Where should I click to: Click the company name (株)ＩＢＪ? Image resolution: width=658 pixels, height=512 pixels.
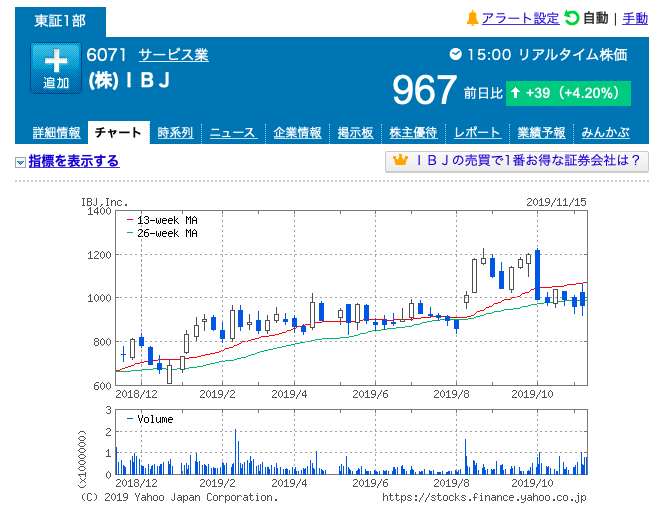click(x=129, y=80)
